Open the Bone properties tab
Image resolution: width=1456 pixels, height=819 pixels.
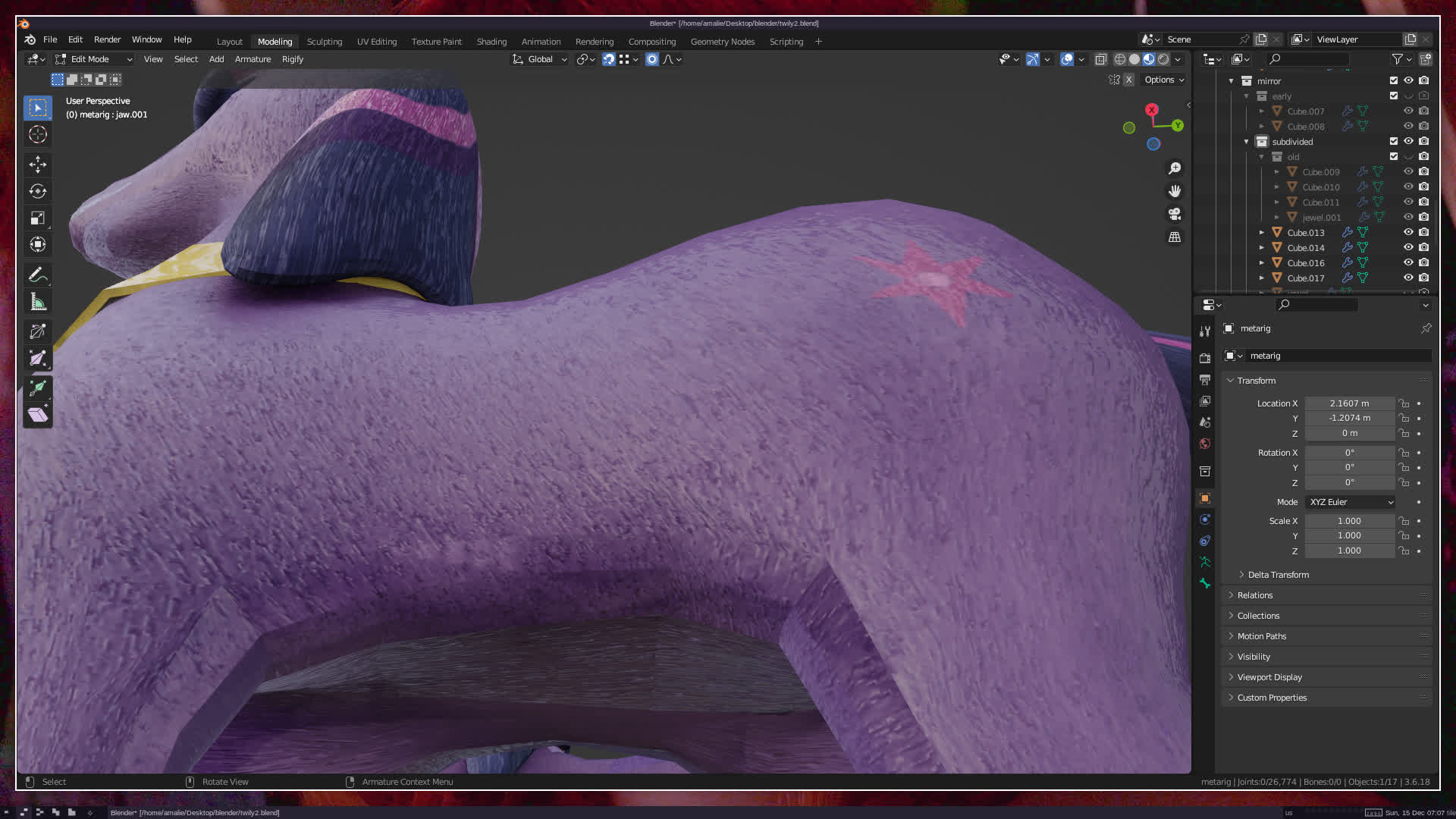(x=1205, y=584)
